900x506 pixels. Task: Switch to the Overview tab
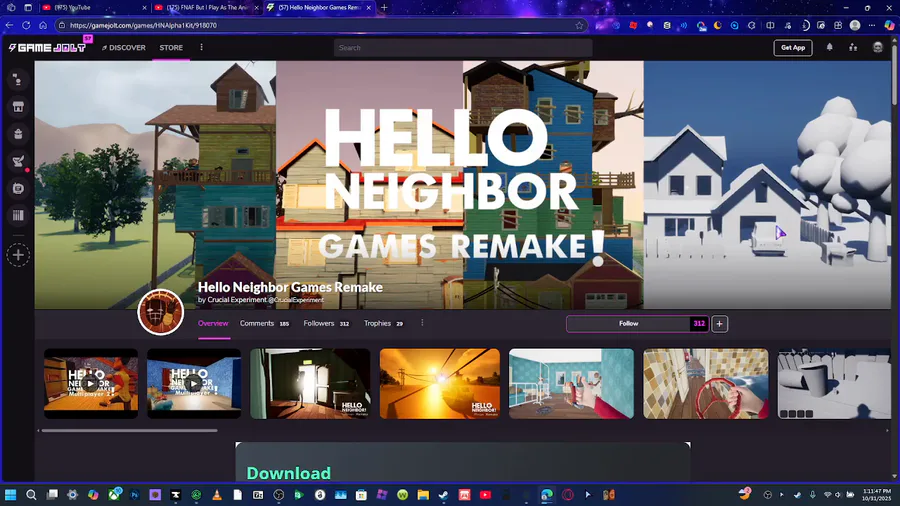pos(213,324)
